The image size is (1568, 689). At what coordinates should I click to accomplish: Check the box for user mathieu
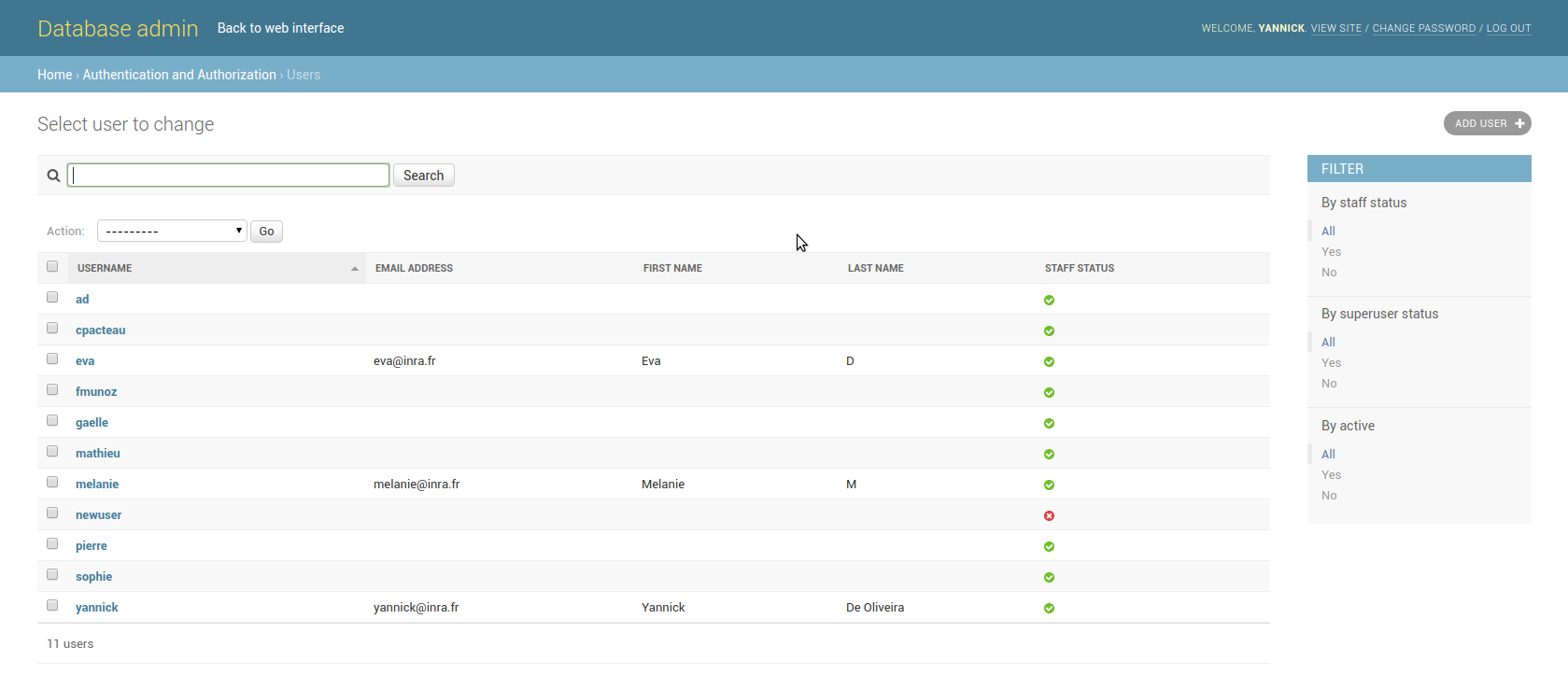click(x=52, y=451)
